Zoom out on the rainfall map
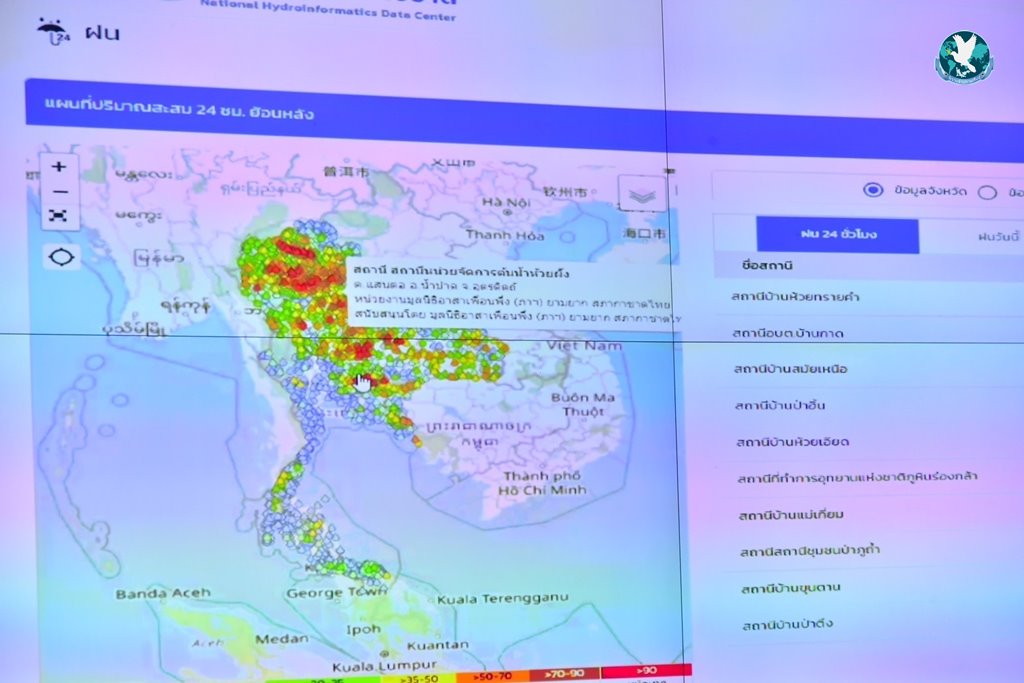1024x683 pixels. [x=60, y=191]
